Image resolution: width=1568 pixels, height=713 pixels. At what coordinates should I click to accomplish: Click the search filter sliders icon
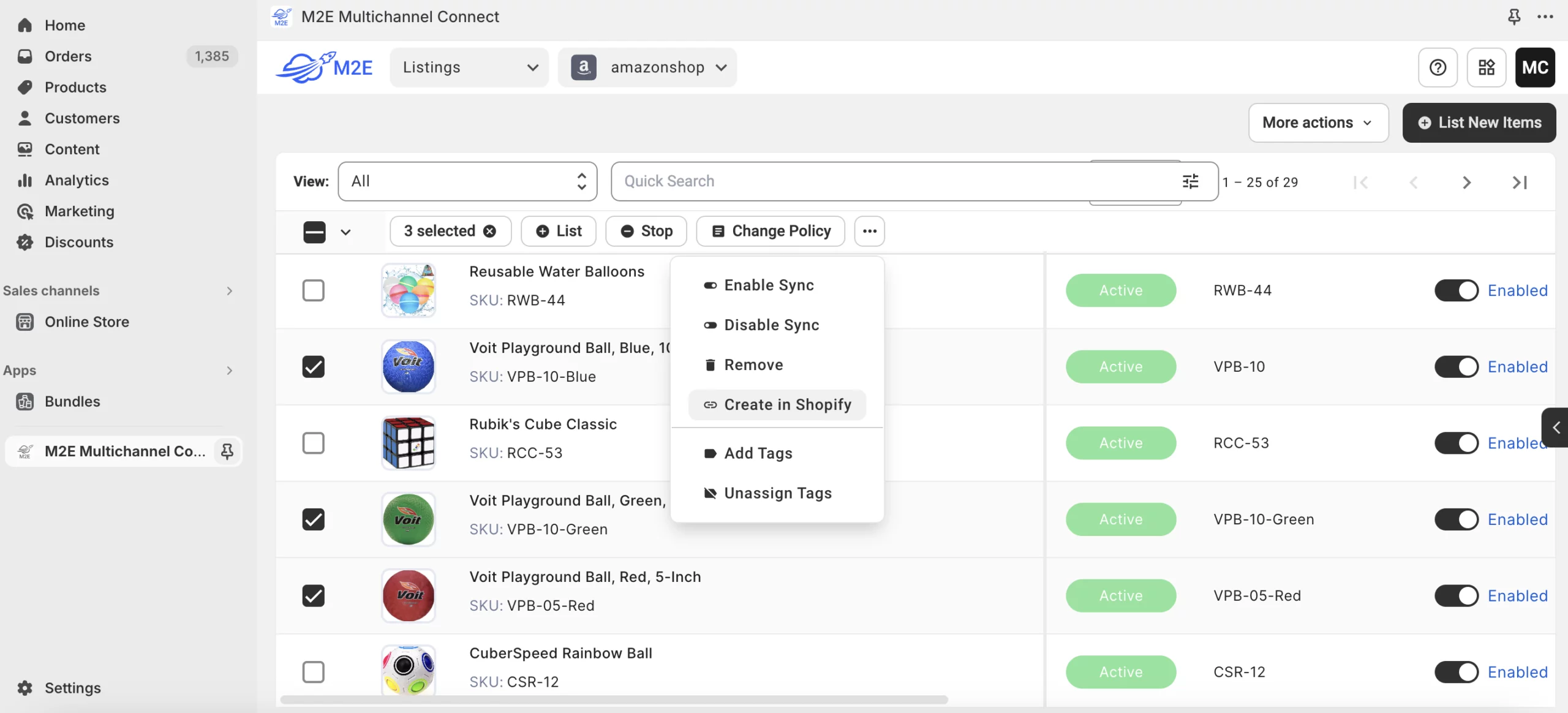point(1190,181)
